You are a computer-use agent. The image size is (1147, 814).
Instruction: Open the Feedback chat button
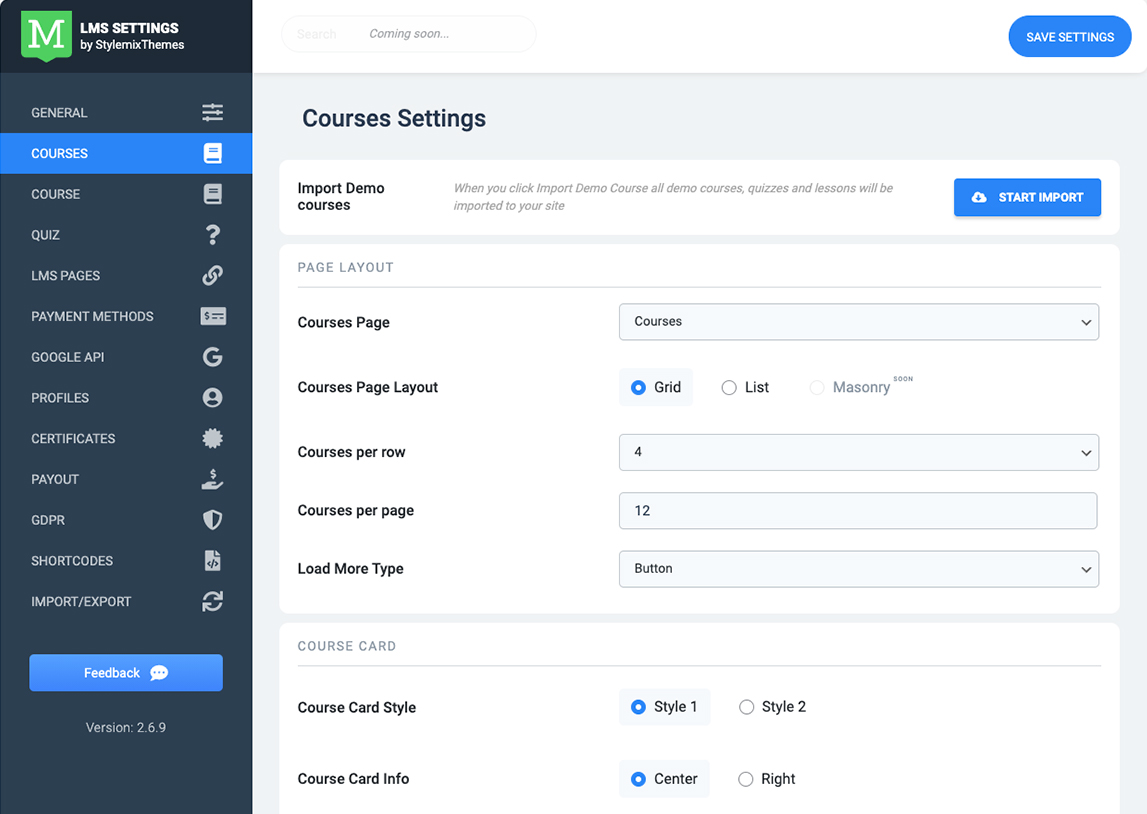coord(126,673)
